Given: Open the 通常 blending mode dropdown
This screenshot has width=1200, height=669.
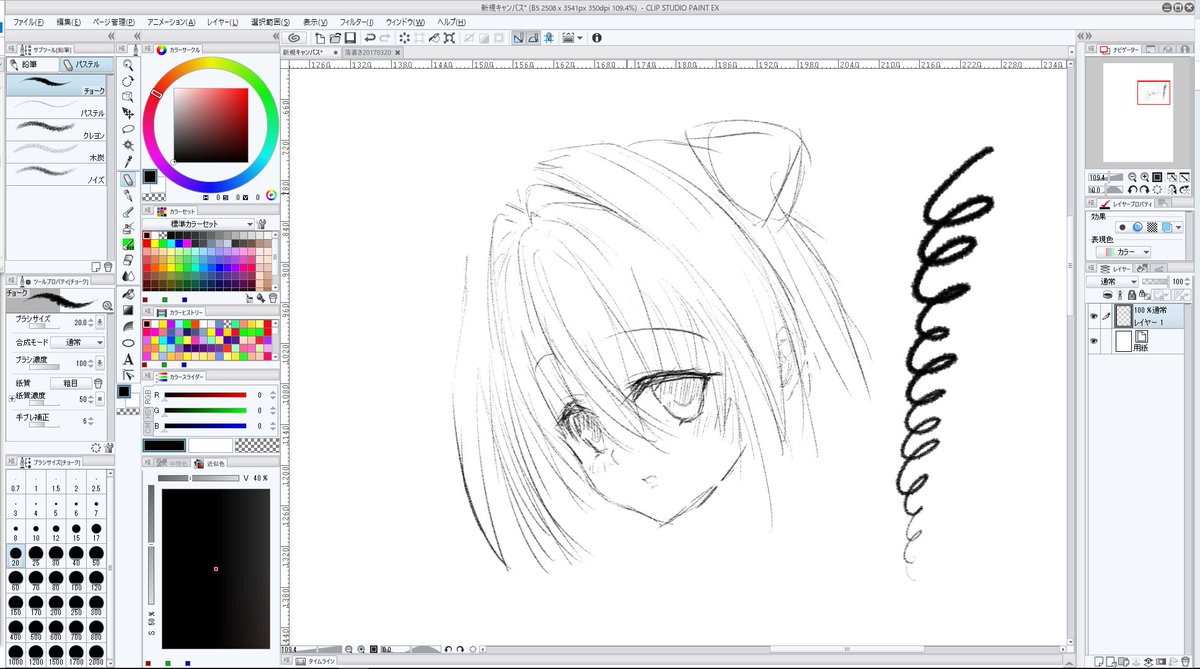Looking at the screenshot, I should click(1113, 281).
